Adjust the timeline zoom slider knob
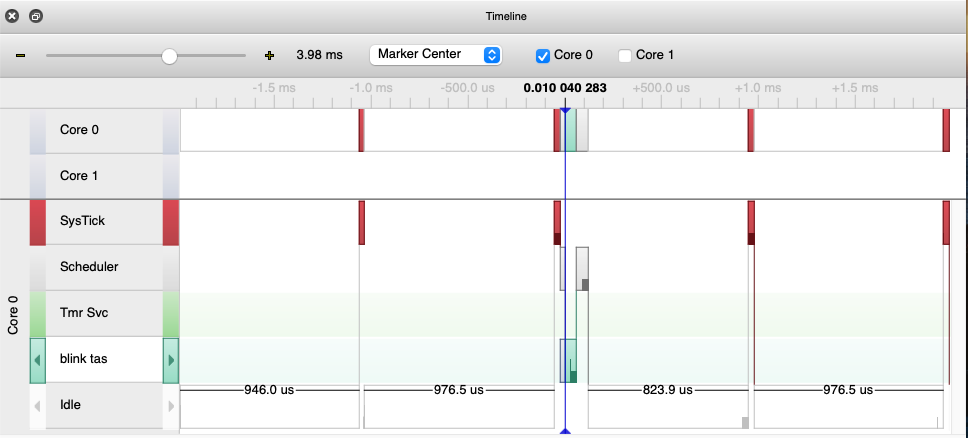This screenshot has width=968, height=438. pos(169,56)
